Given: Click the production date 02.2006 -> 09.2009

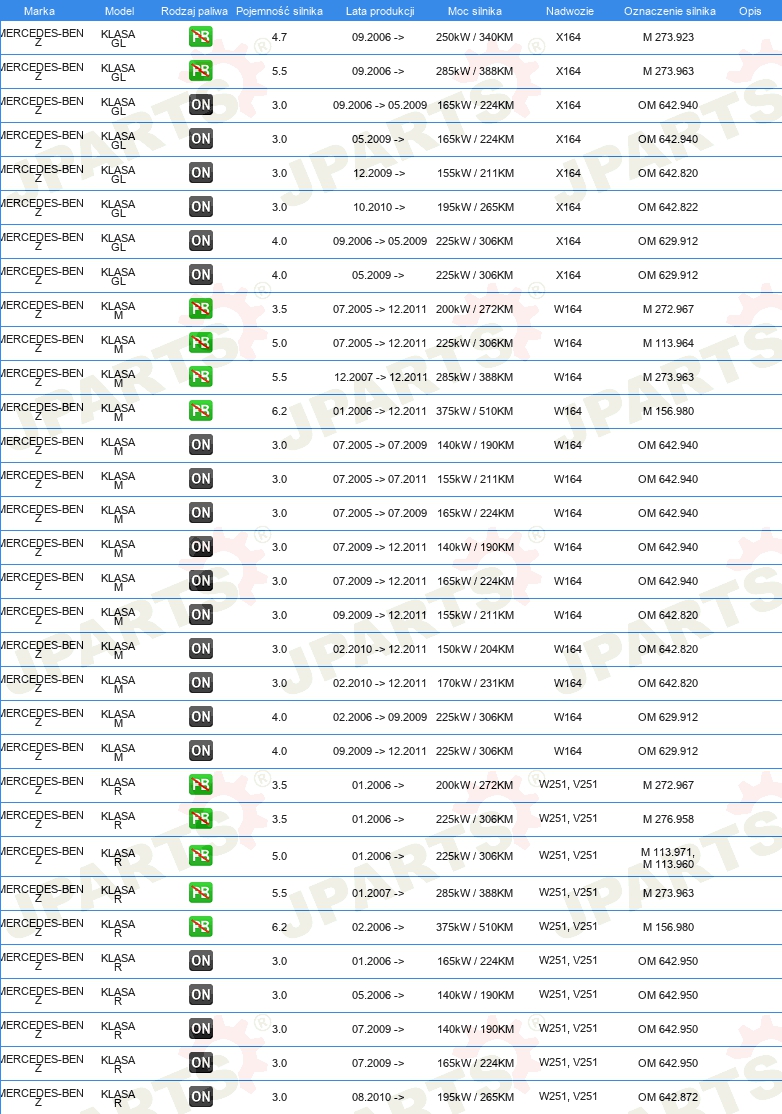Looking at the screenshot, I should tap(380, 717).
